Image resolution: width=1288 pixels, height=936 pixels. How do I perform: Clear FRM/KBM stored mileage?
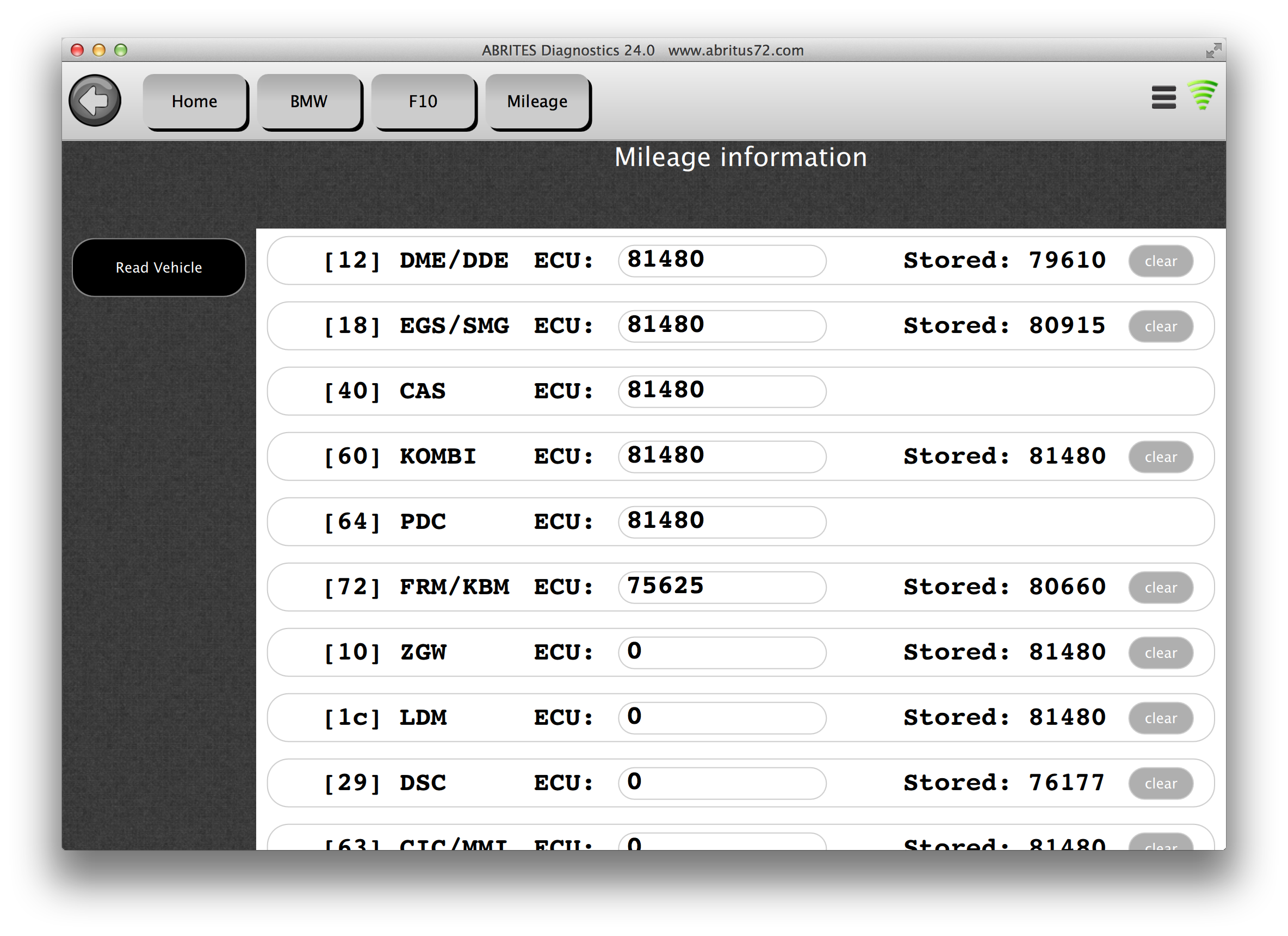(1160, 588)
